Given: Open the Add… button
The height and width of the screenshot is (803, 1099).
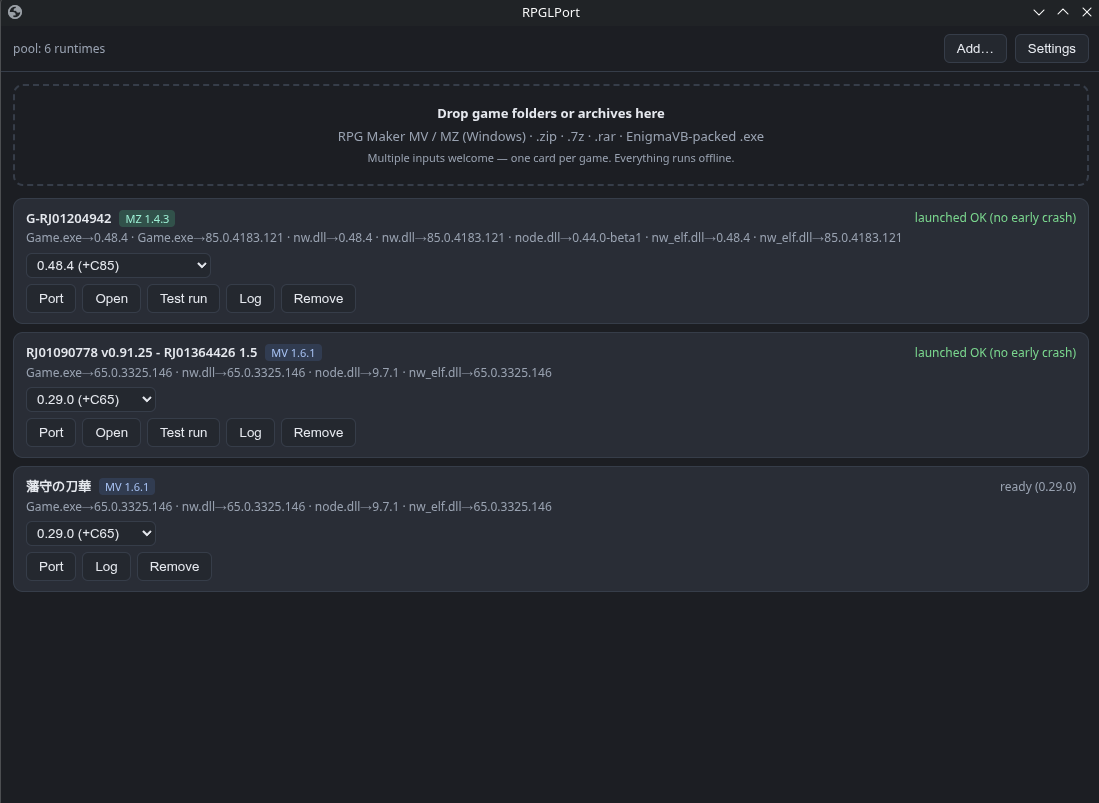Looking at the screenshot, I should click(x=975, y=48).
